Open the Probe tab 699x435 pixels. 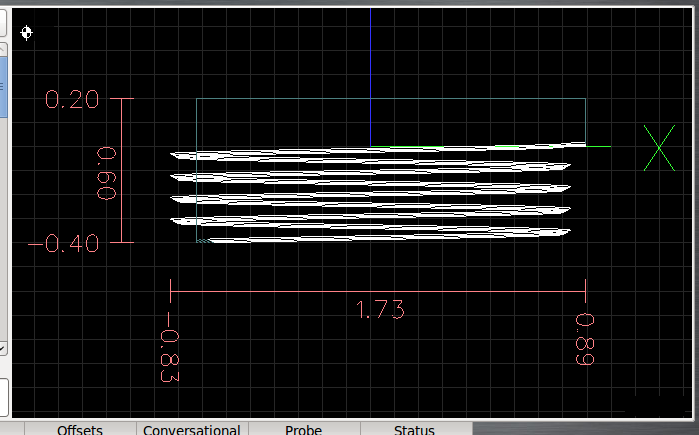click(304, 429)
